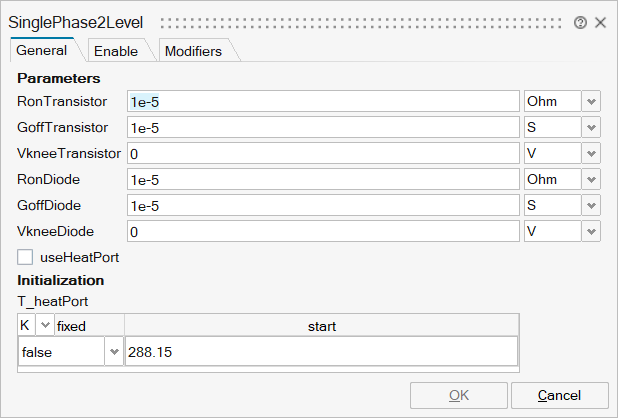Open GoffDiode unit dropdown
This screenshot has height=418, width=618.
point(591,205)
